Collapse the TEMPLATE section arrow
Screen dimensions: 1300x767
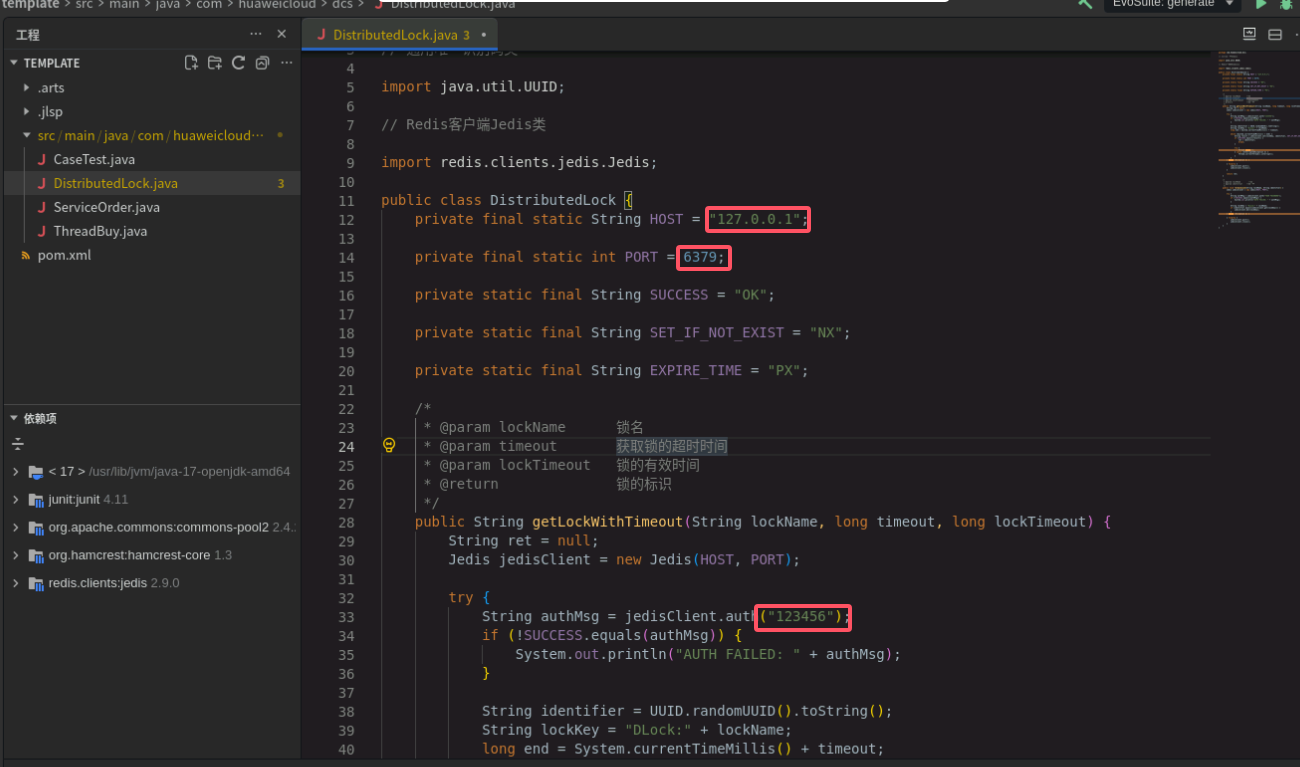[14, 63]
